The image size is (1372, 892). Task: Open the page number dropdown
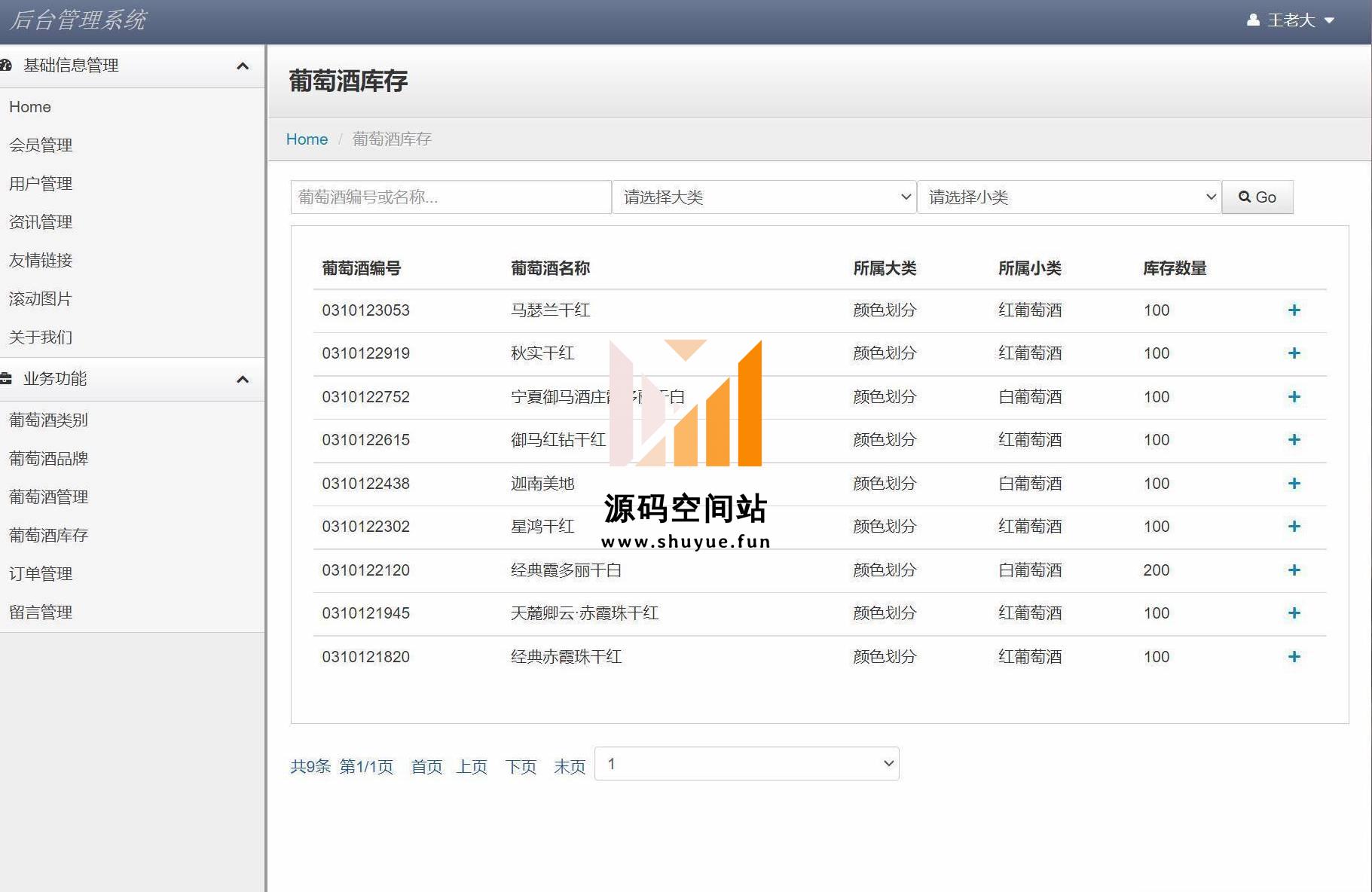point(747,764)
